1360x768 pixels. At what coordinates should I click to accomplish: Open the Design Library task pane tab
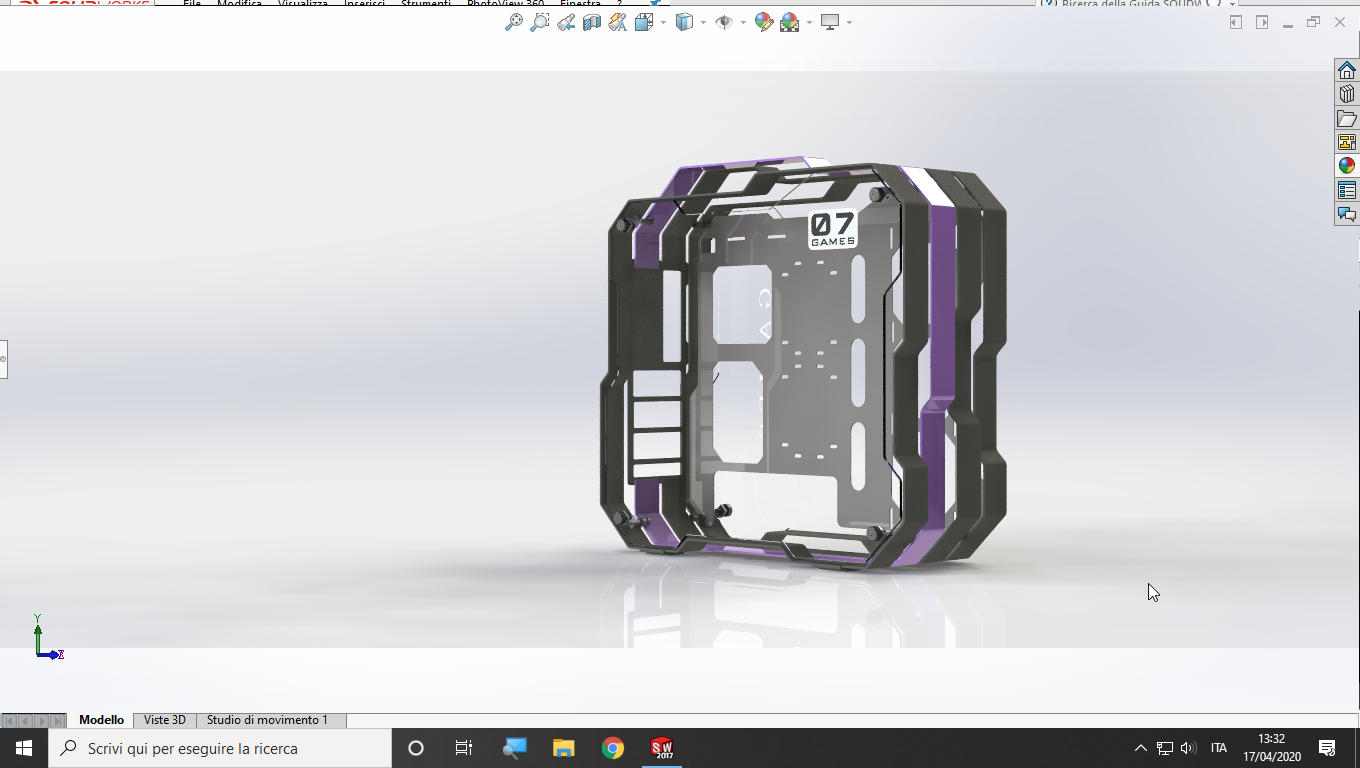(x=1347, y=94)
